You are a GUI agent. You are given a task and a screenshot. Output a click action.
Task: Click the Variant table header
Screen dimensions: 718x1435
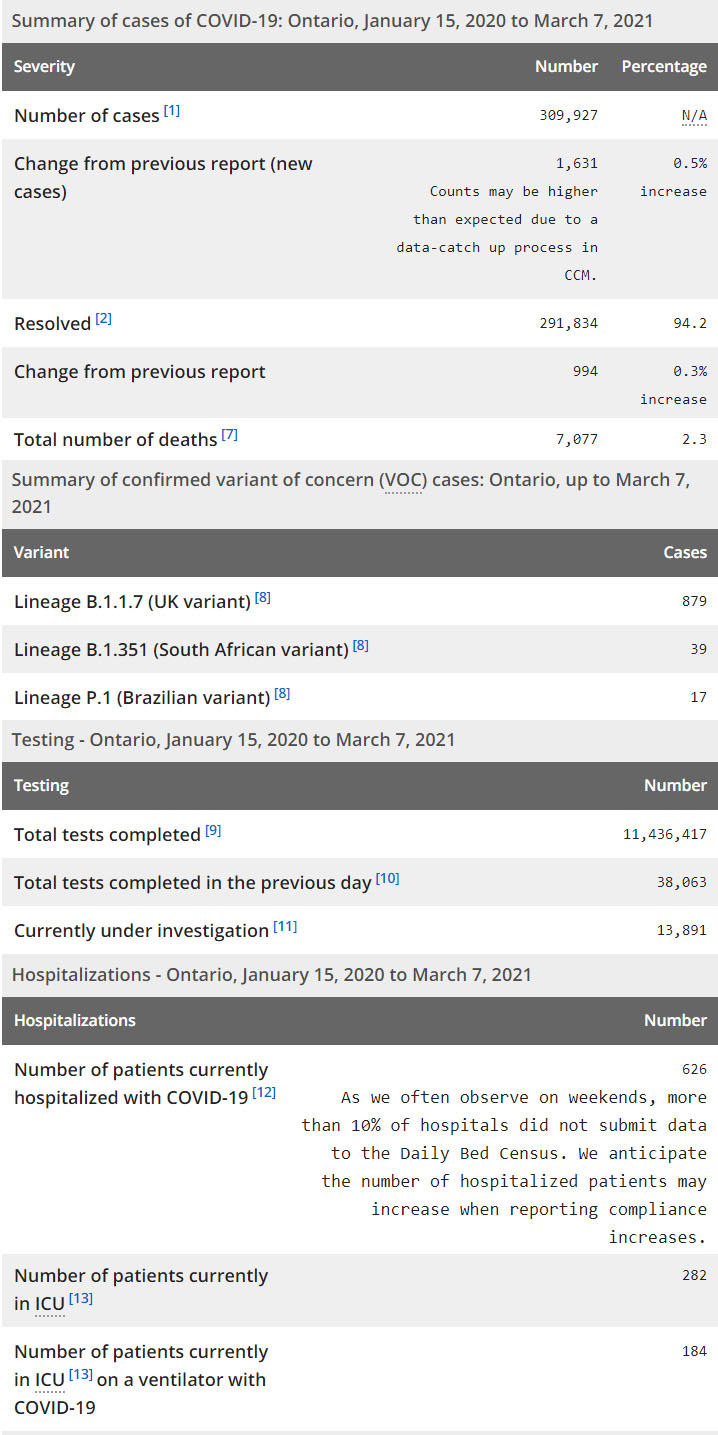(x=42, y=552)
